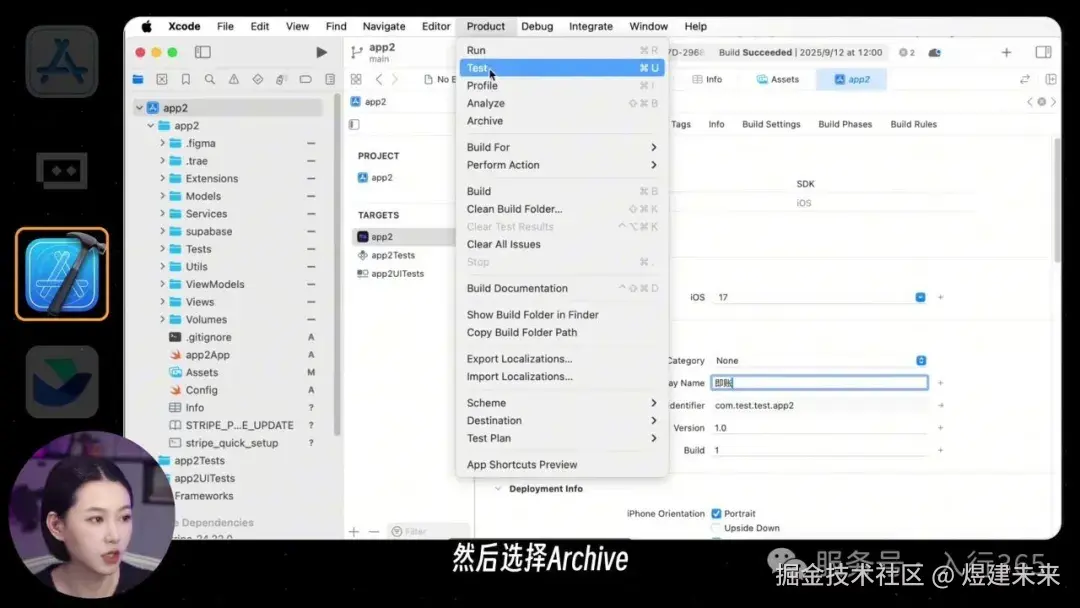Select the Assets editor tab

[778, 79]
